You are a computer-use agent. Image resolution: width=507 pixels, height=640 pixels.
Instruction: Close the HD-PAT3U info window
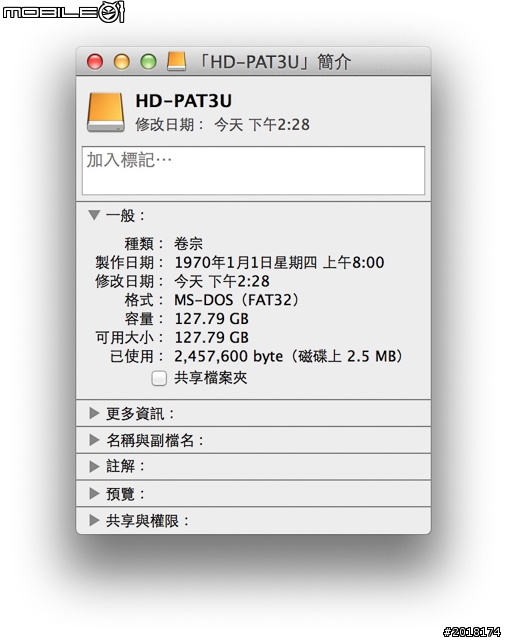[x=95, y=62]
